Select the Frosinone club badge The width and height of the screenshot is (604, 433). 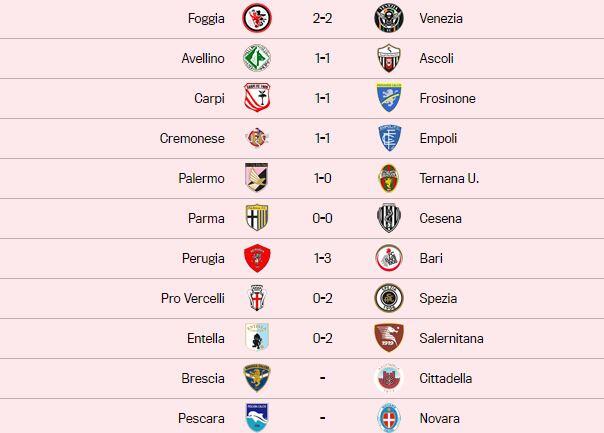click(389, 98)
